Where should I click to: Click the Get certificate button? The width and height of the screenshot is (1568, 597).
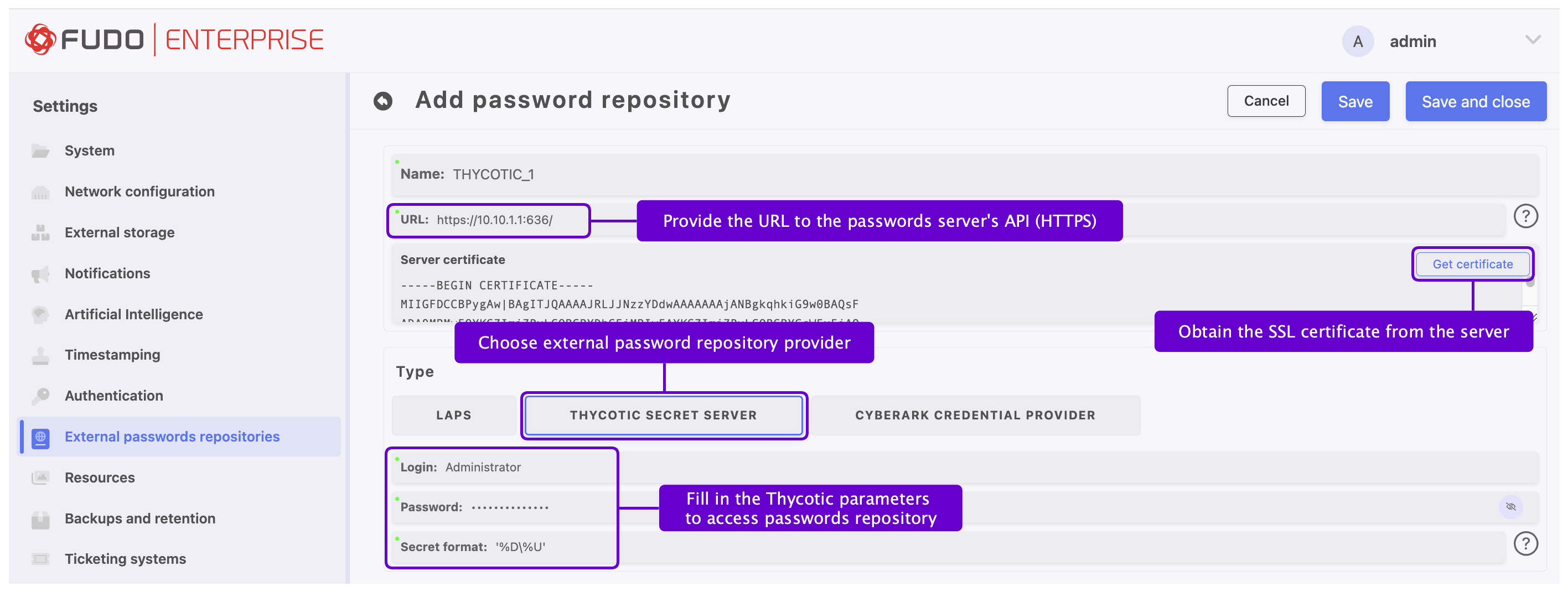[x=1472, y=264]
